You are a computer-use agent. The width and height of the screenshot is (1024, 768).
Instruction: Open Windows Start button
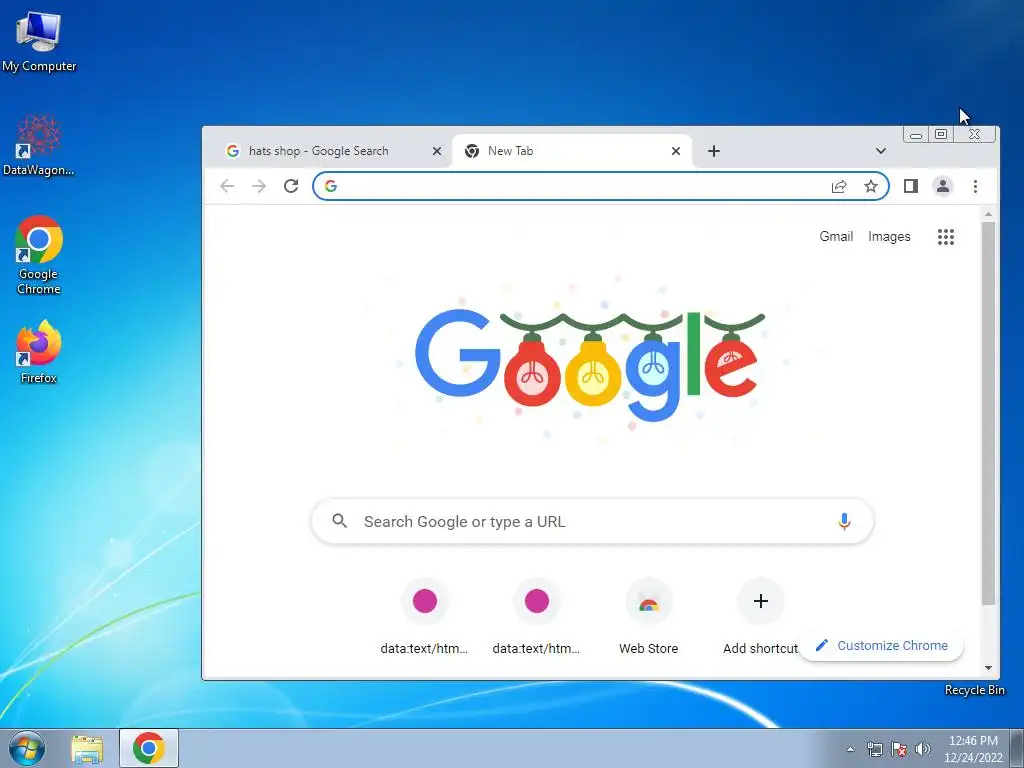[27, 748]
